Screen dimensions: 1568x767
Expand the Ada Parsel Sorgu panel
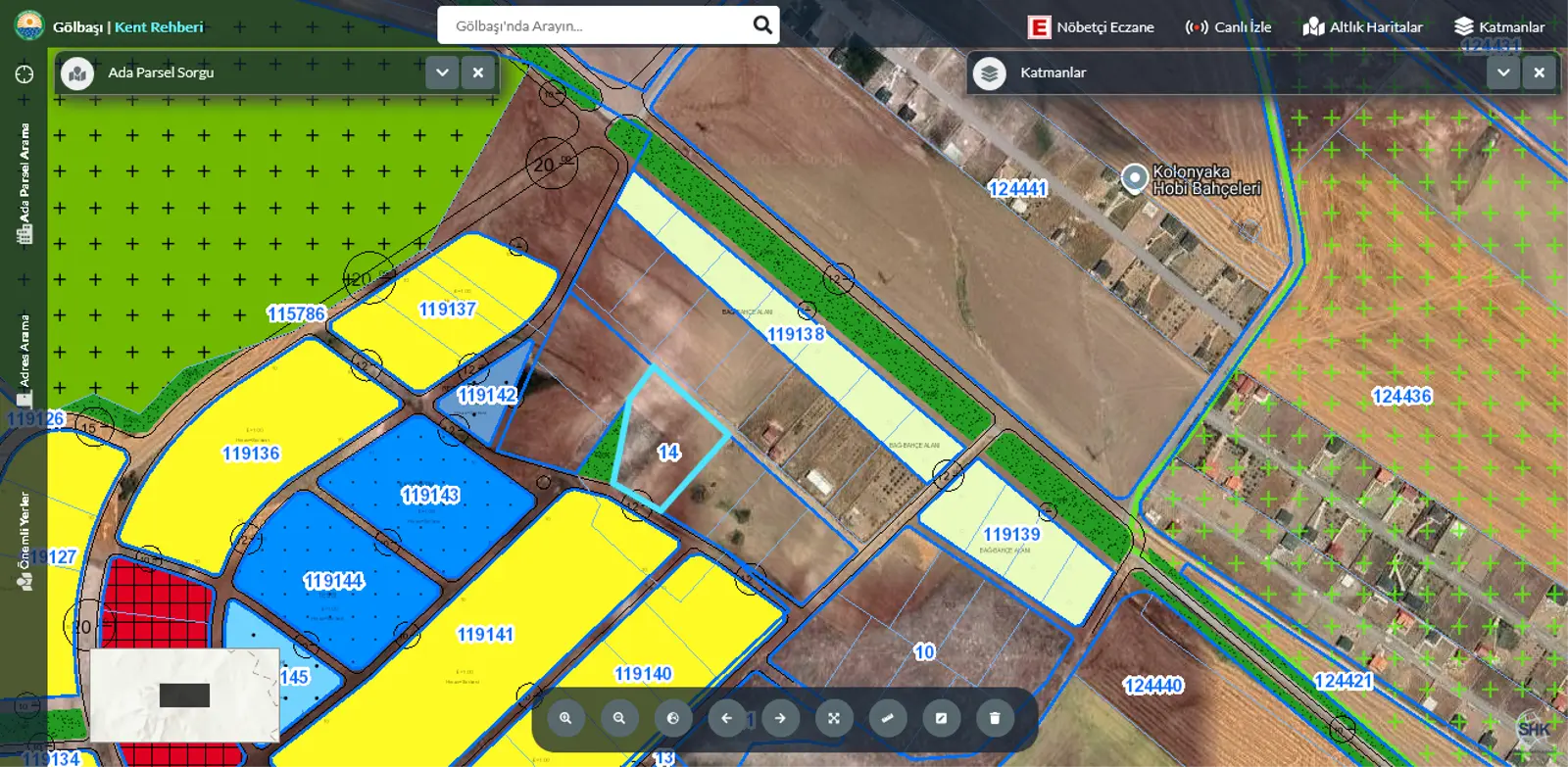pyautogui.click(x=442, y=72)
